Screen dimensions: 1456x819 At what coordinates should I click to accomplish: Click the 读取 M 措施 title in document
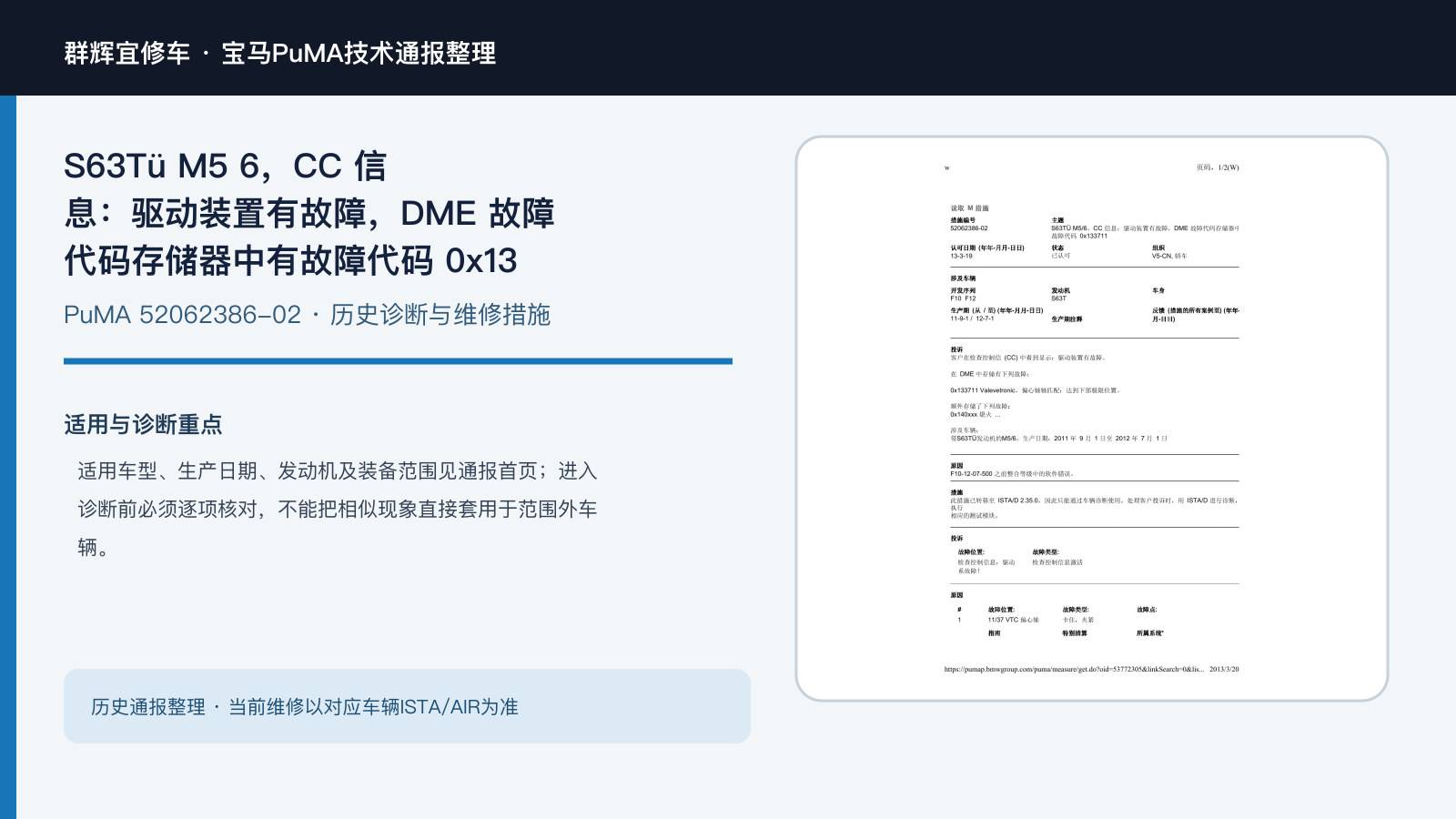pos(970,208)
